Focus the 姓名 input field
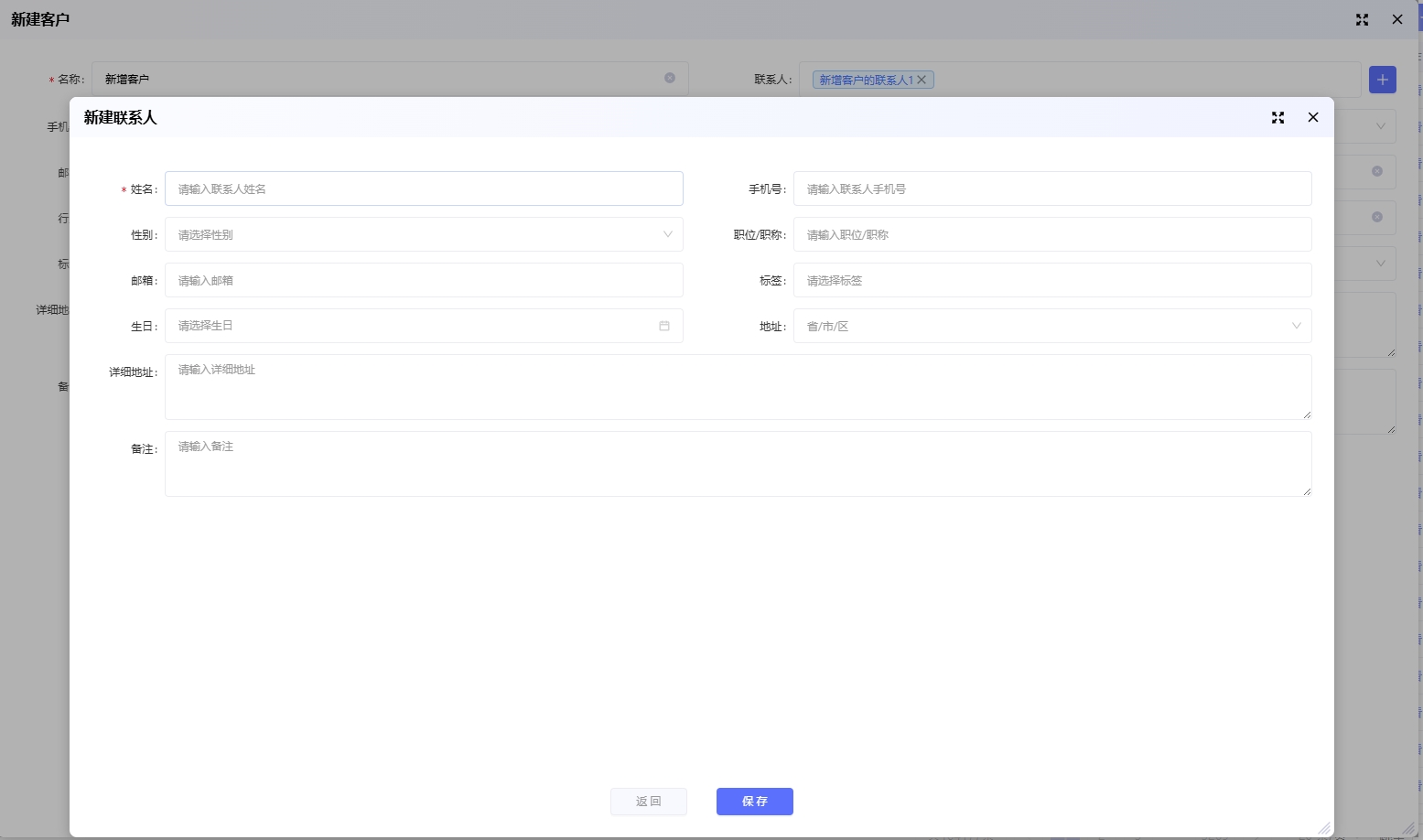This screenshot has height=840, width=1423. [x=424, y=188]
